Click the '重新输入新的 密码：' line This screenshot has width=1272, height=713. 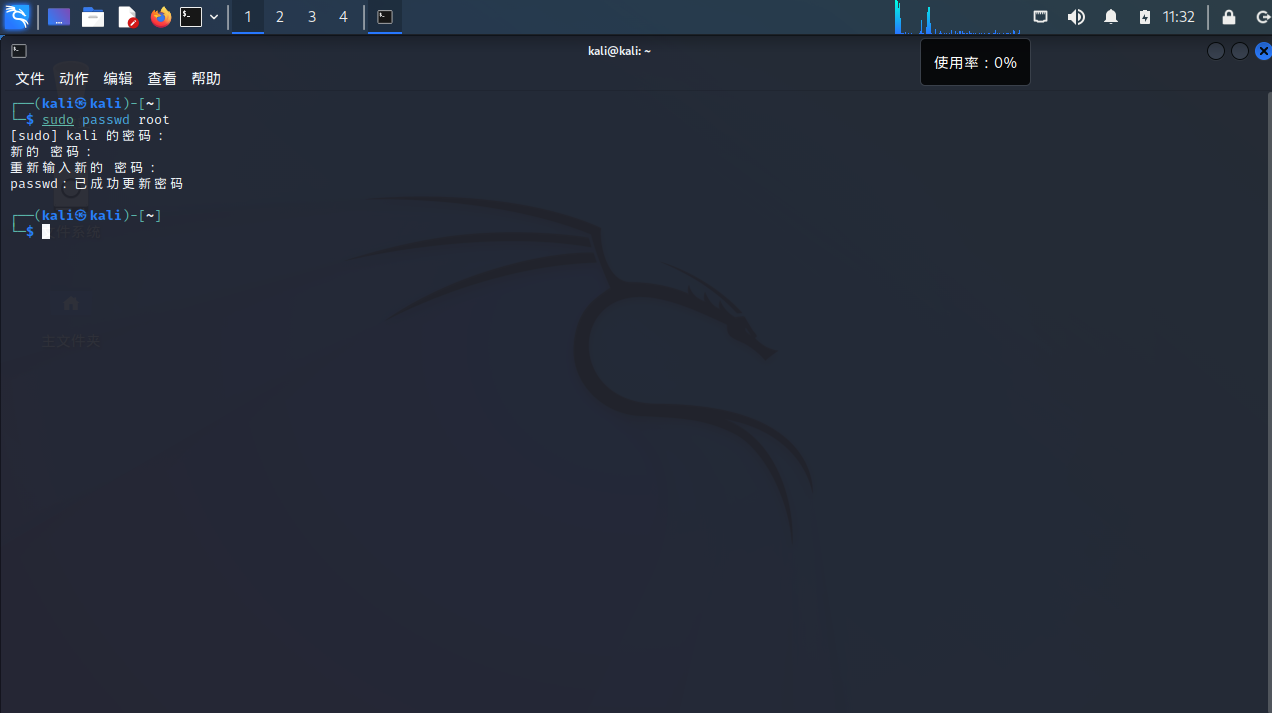[83, 168]
